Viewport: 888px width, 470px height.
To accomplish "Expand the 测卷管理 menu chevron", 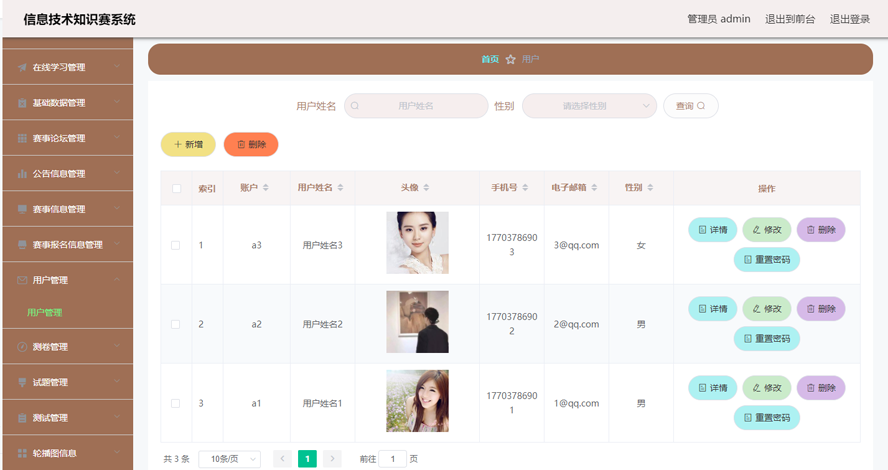I will pos(117,346).
